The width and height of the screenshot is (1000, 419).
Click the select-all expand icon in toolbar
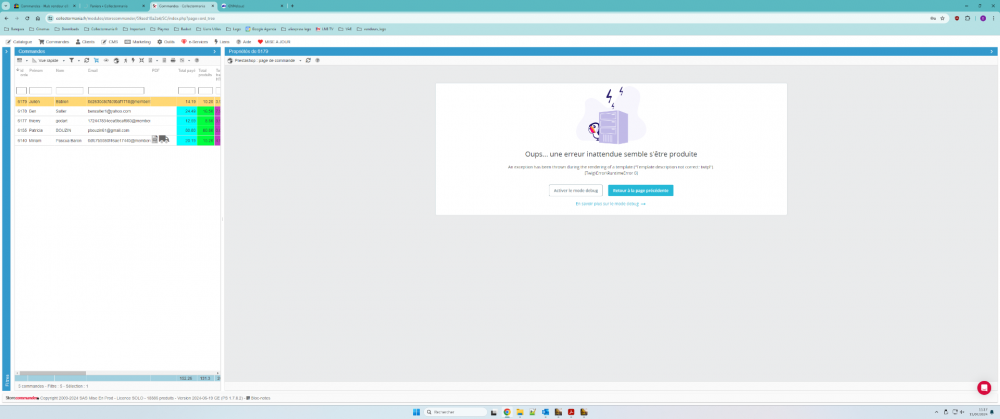click(x=141, y=60)
